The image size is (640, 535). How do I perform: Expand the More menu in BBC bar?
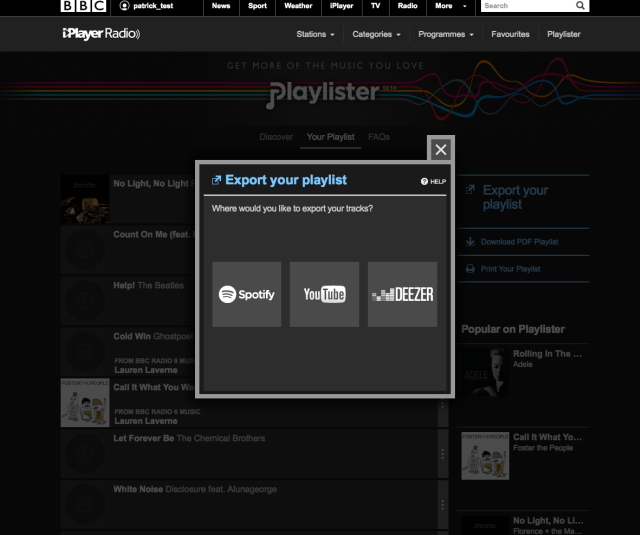click(x=451, y=6)
